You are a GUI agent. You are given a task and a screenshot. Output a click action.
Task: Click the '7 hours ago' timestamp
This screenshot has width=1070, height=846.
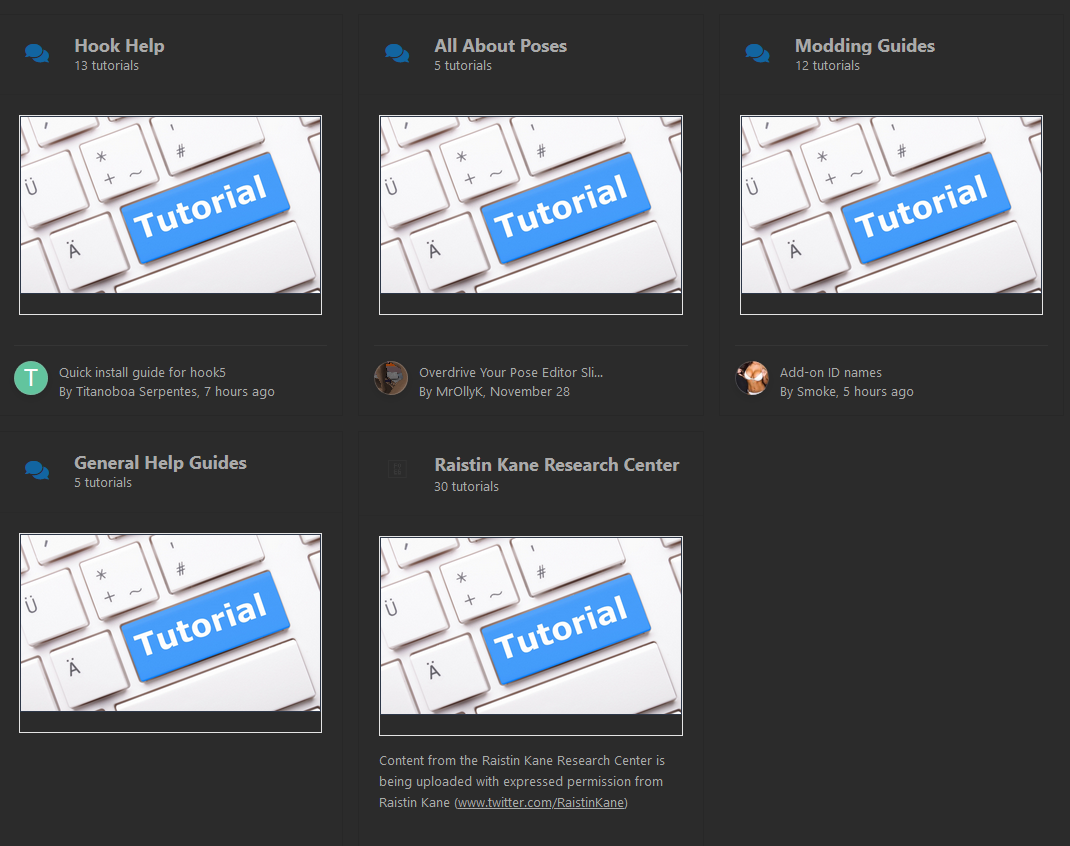[x=240, y=392]
